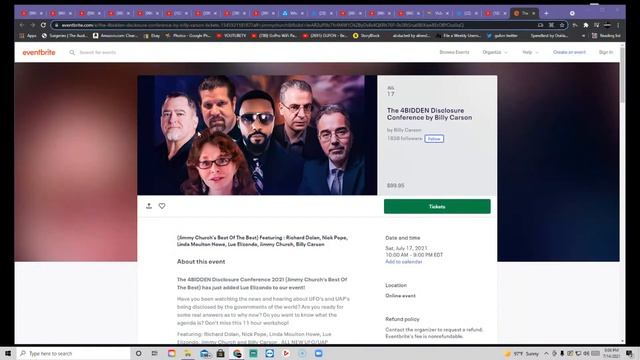This screenshot has height=360, width=640.
Task: Click the Eventbrite logo
Action: pos(39,52)
